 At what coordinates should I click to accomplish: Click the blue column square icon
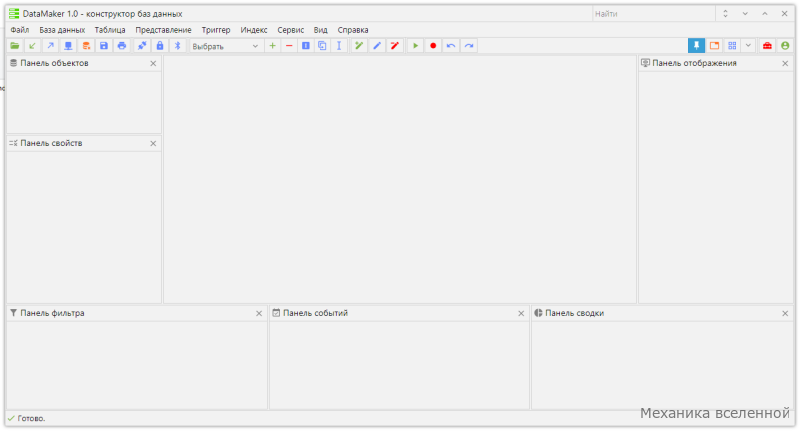coord(306,46)
